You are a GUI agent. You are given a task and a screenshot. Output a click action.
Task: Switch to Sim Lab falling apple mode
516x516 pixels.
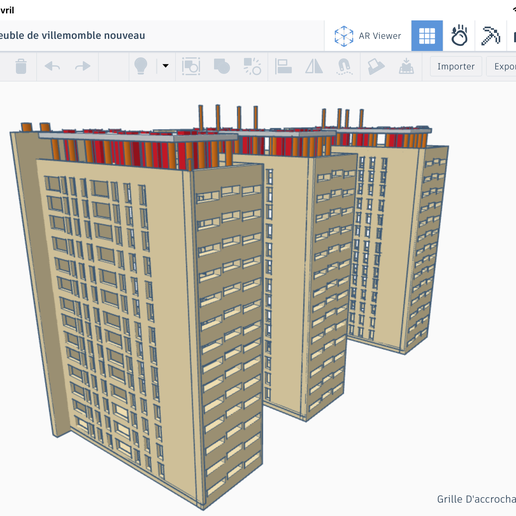tap(459, 36)
